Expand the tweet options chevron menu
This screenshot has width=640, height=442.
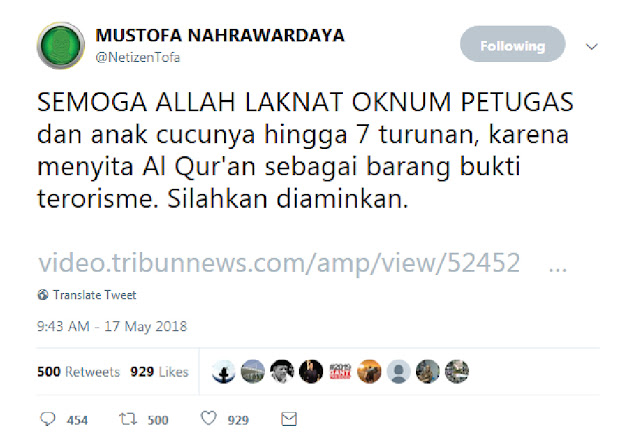[x=592, y=47]
